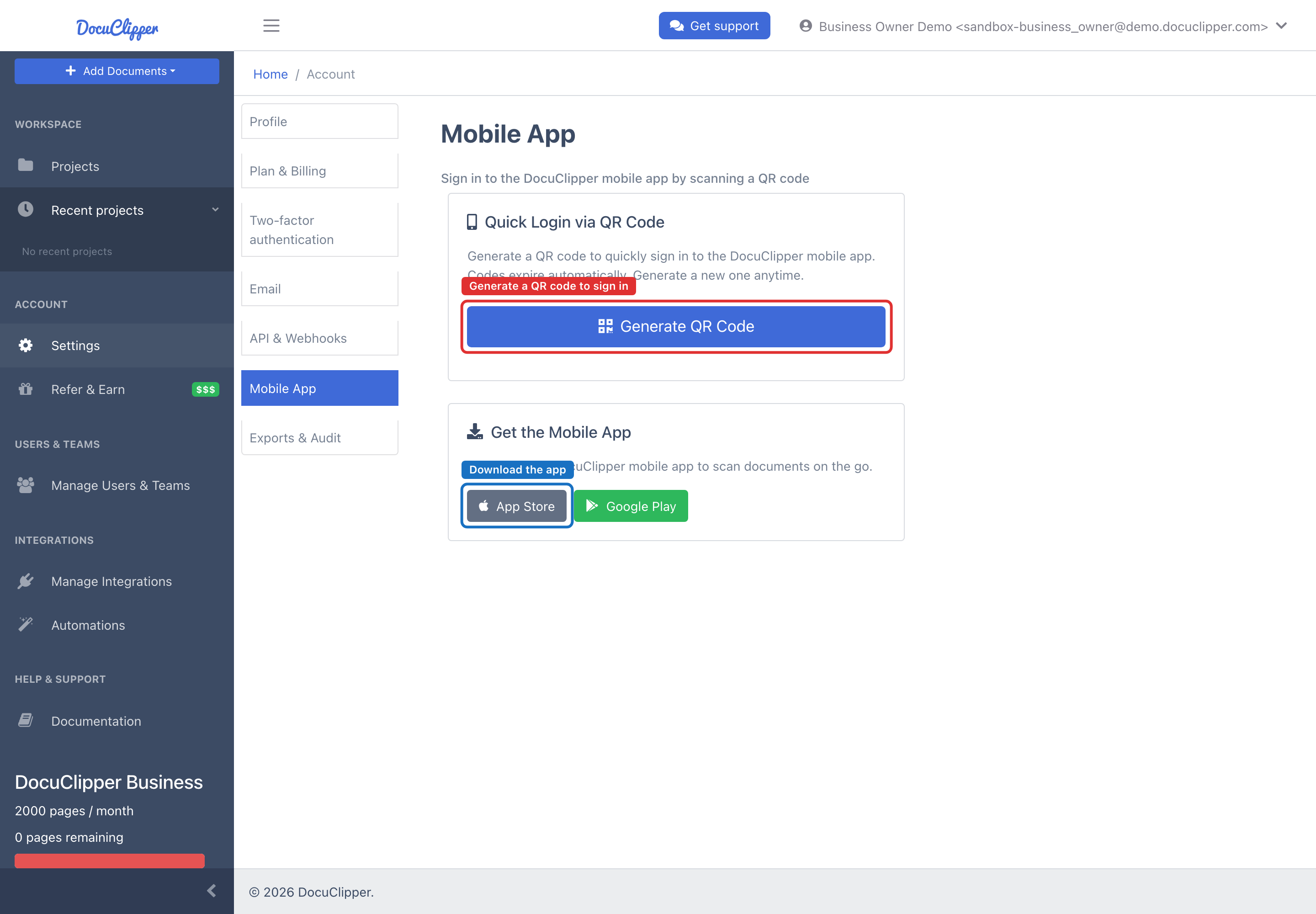Open Settings in the sidebar
Screen dimensions: 1316x914
tap(117, 345)
